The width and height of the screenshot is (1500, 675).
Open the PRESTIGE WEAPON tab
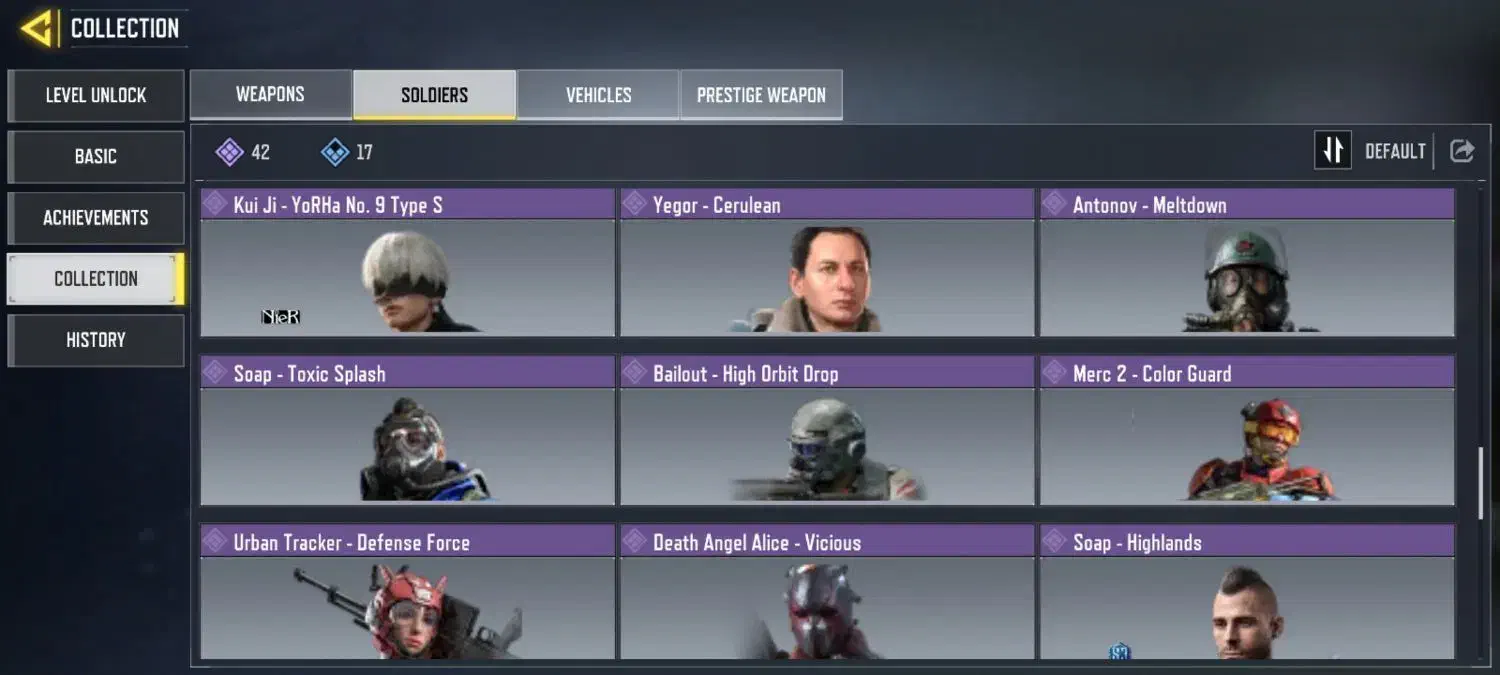(x=761, y=95)
